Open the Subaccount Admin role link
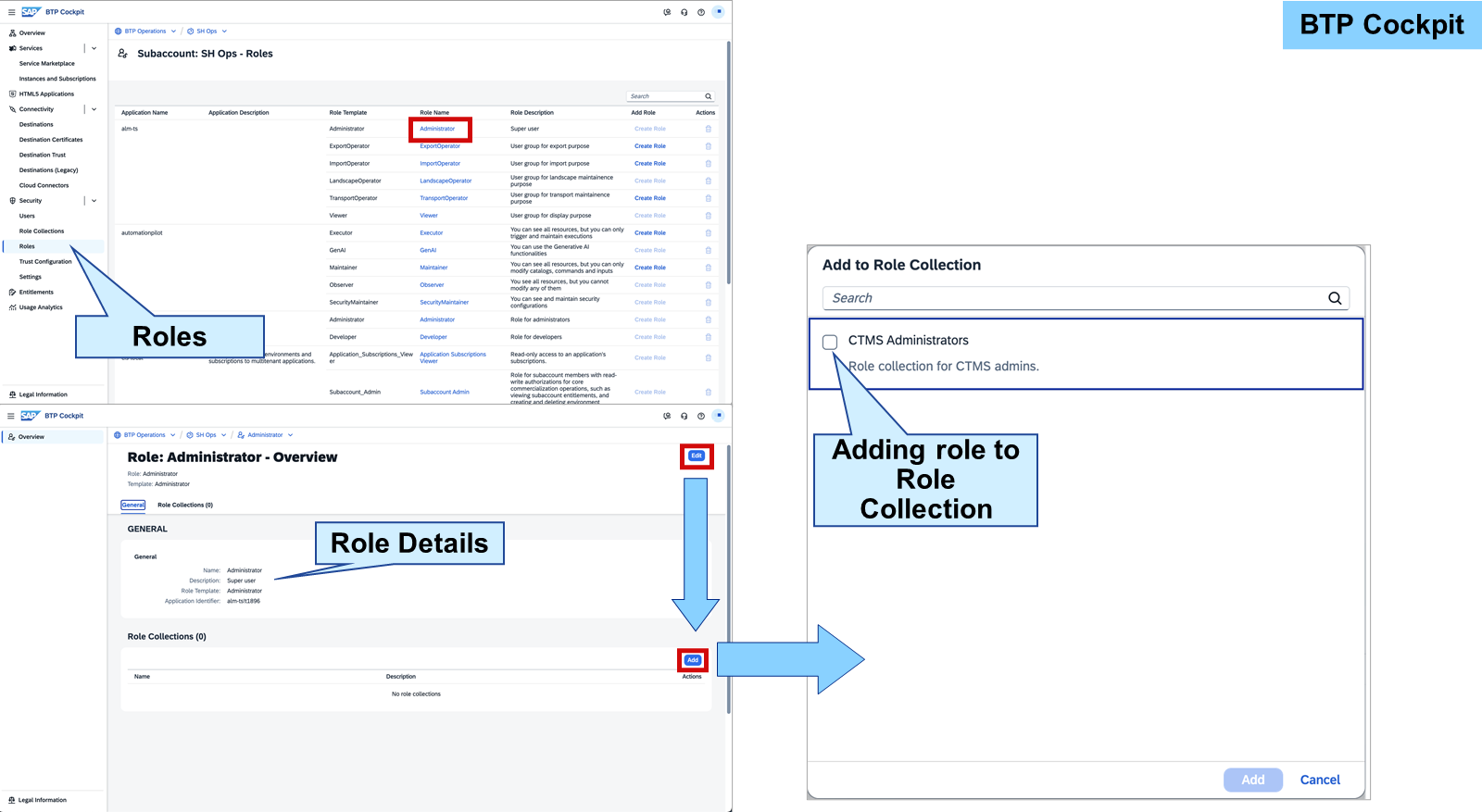This screenshot has height=812, width=1482. (x=445, y=393)
